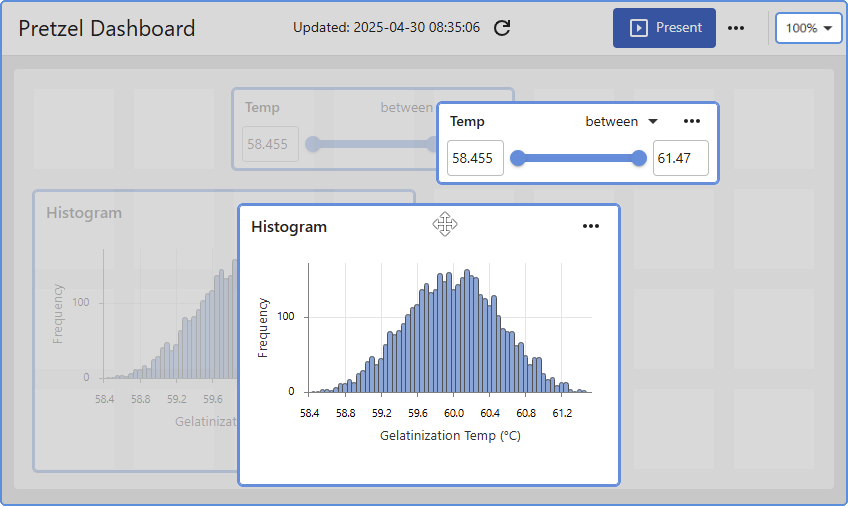Click the Frequency y-axis label on the active Histogram
Screen dimensions: 848x506
click(x=263, y=327)
